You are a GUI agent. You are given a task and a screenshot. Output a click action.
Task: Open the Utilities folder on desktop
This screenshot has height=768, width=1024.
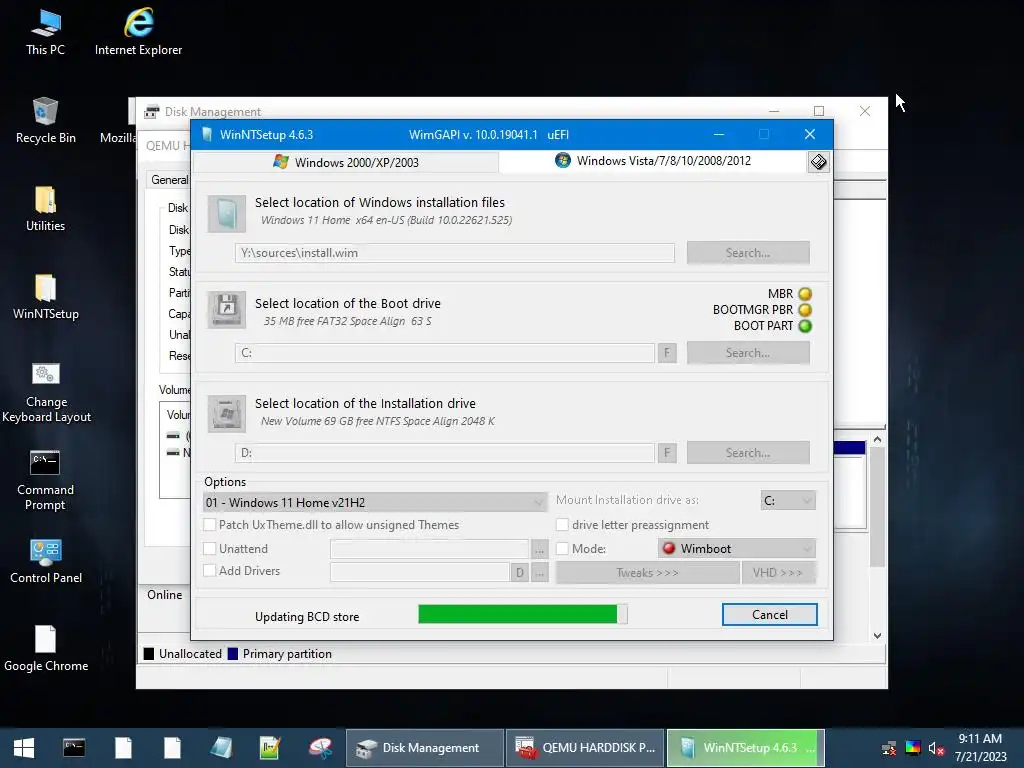(45, 209)
